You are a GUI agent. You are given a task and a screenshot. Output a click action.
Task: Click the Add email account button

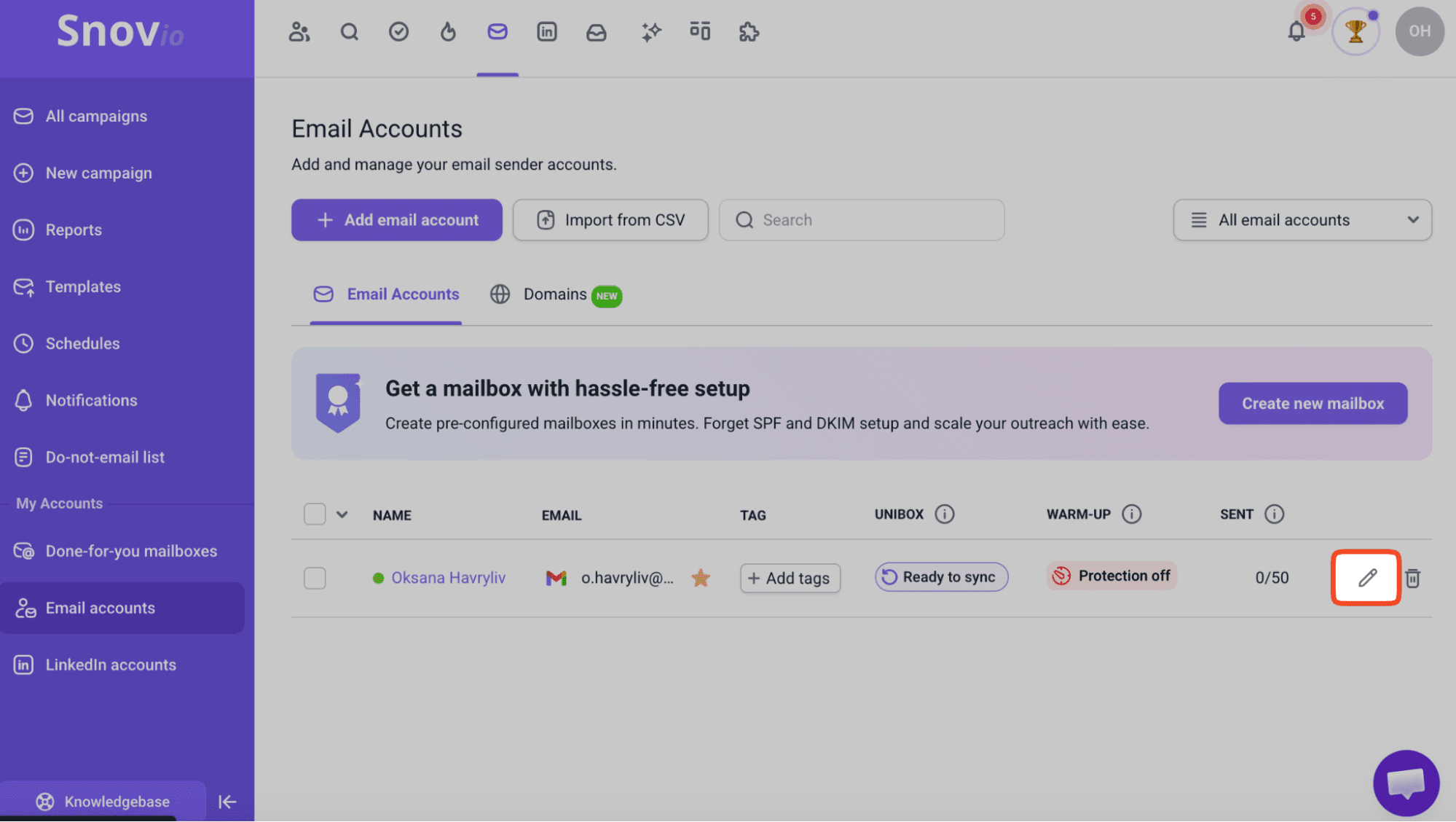coord(397,220)
